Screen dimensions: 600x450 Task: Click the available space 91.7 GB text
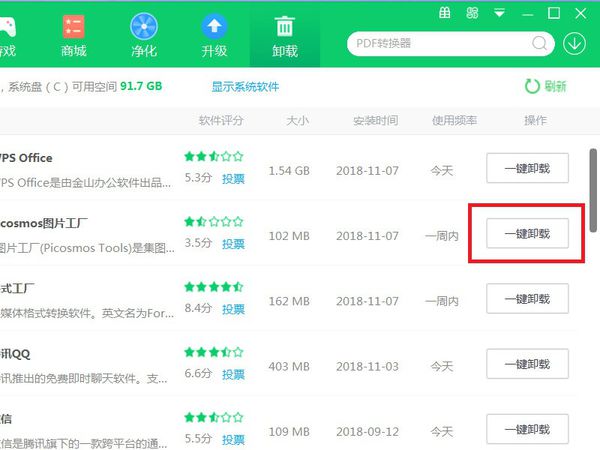point(141,86)
